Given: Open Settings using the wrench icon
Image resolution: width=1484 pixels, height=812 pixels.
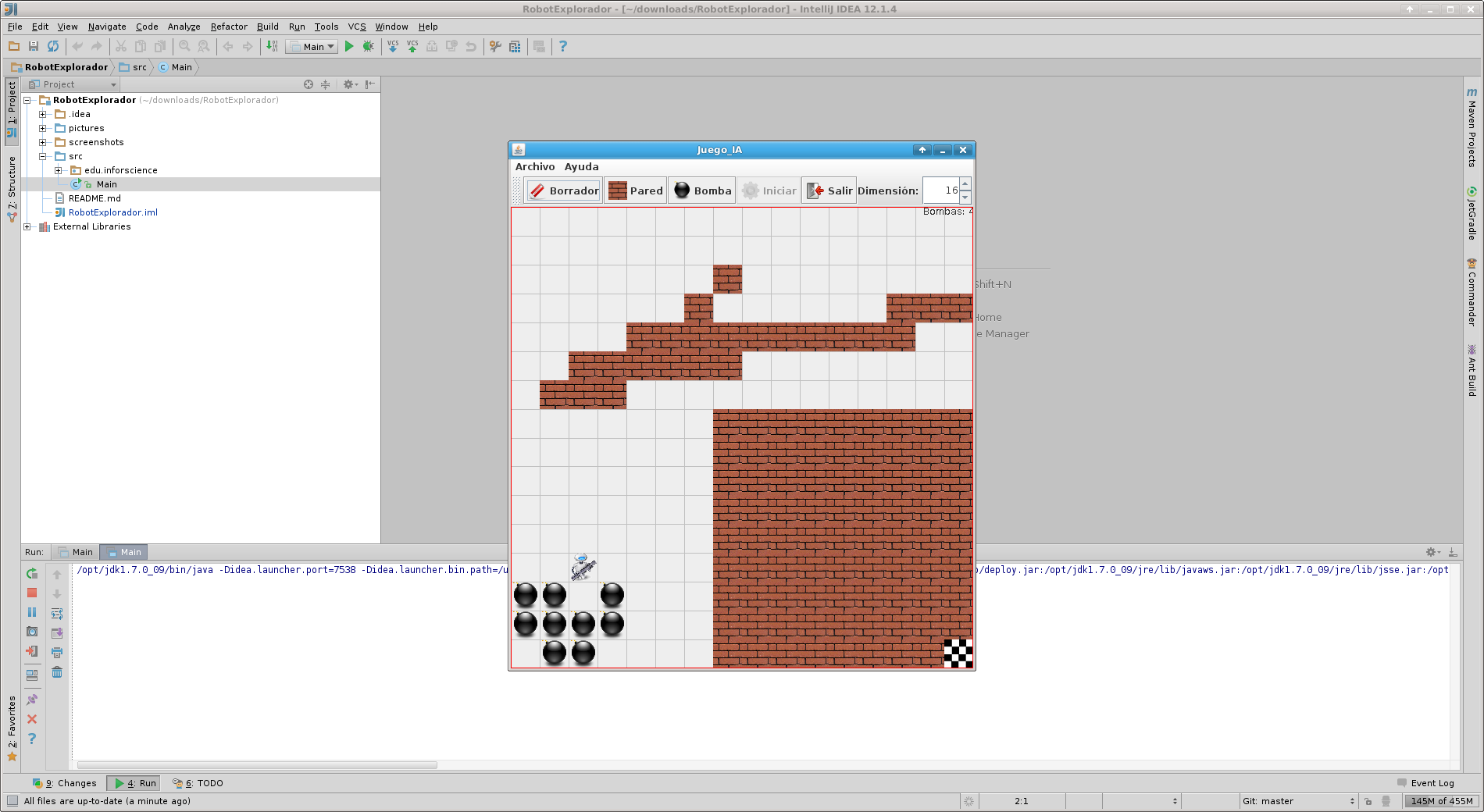Looking at the screenshot, I should [495, 47].
